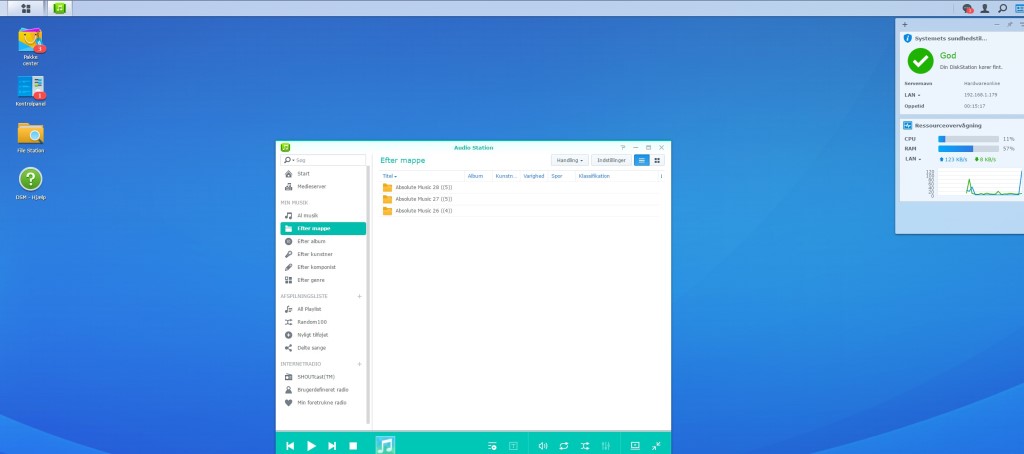Open Kontrolpanel desktop icon
Image resolution: width=1024 pixels, height=454 pixels.
(31, 91)
